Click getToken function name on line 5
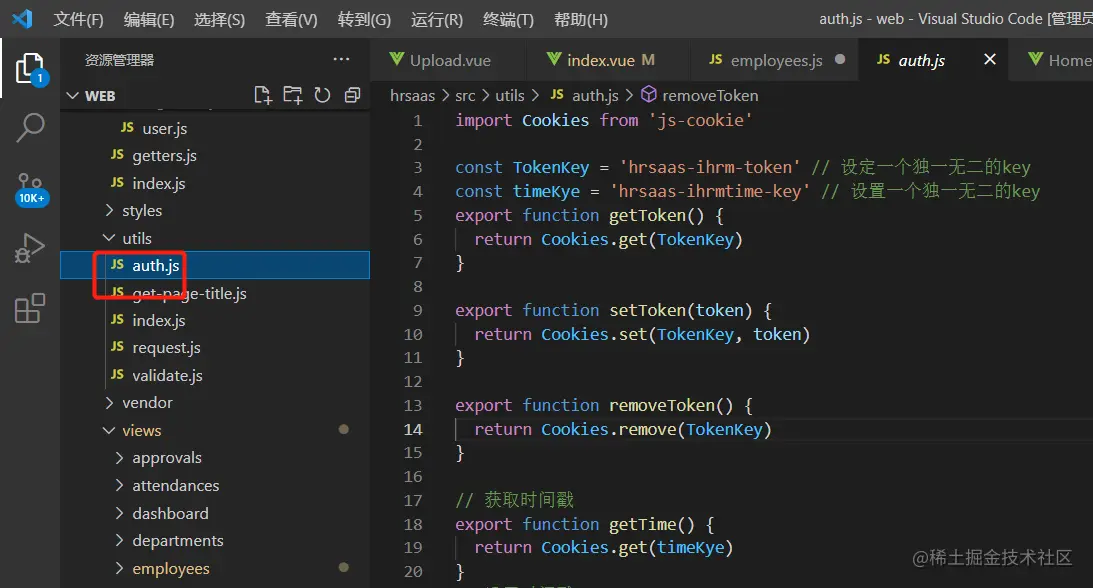 [648, 215]
